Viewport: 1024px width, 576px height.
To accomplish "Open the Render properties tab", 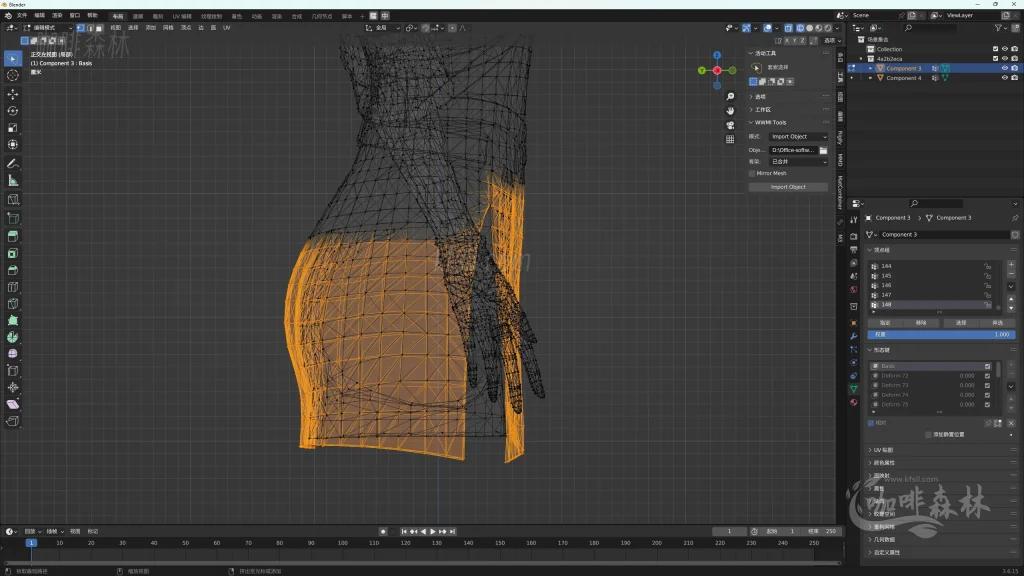I will point(854,236).
